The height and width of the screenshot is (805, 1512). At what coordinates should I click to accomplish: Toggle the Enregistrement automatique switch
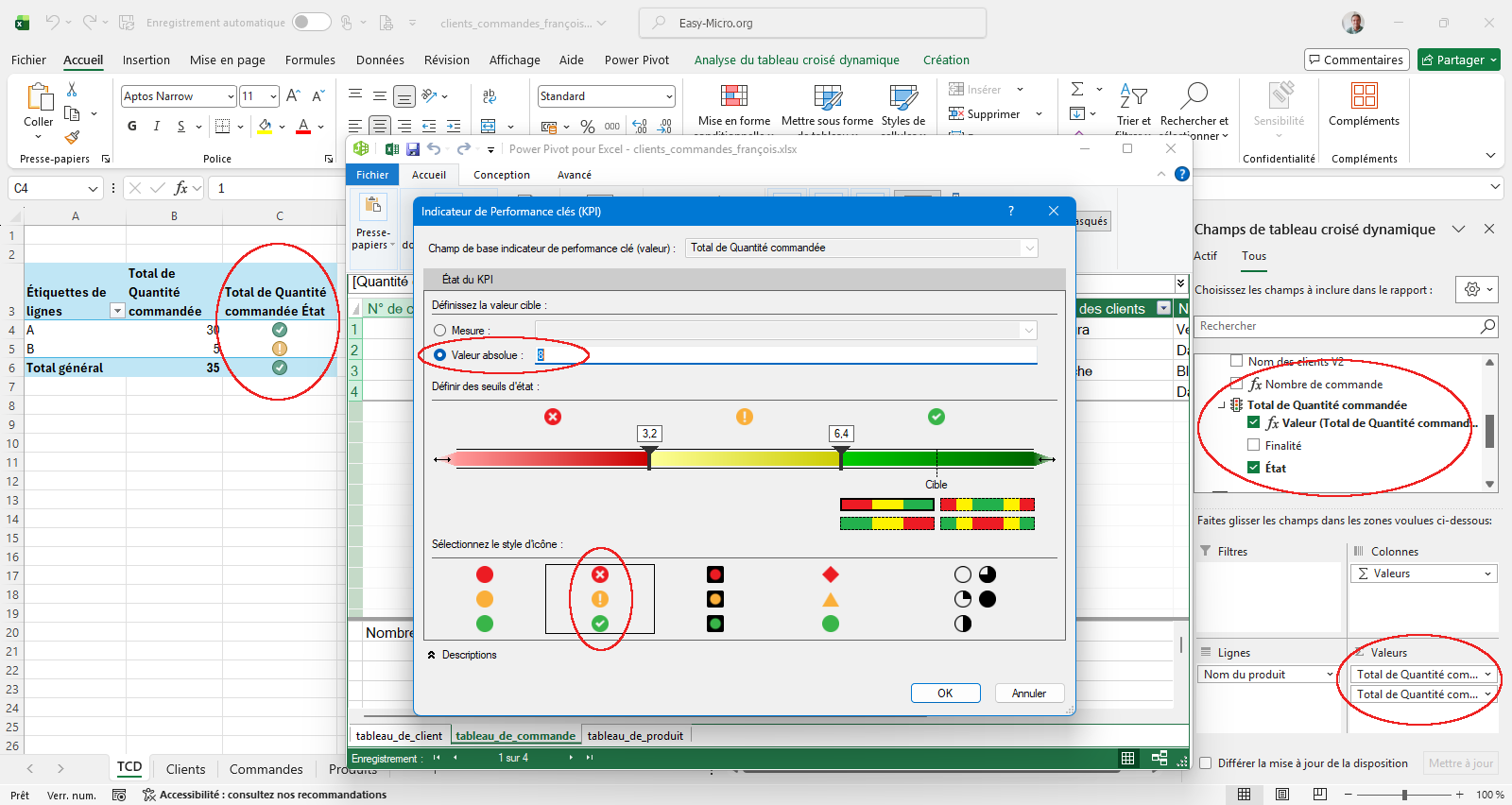click(311, 23)
